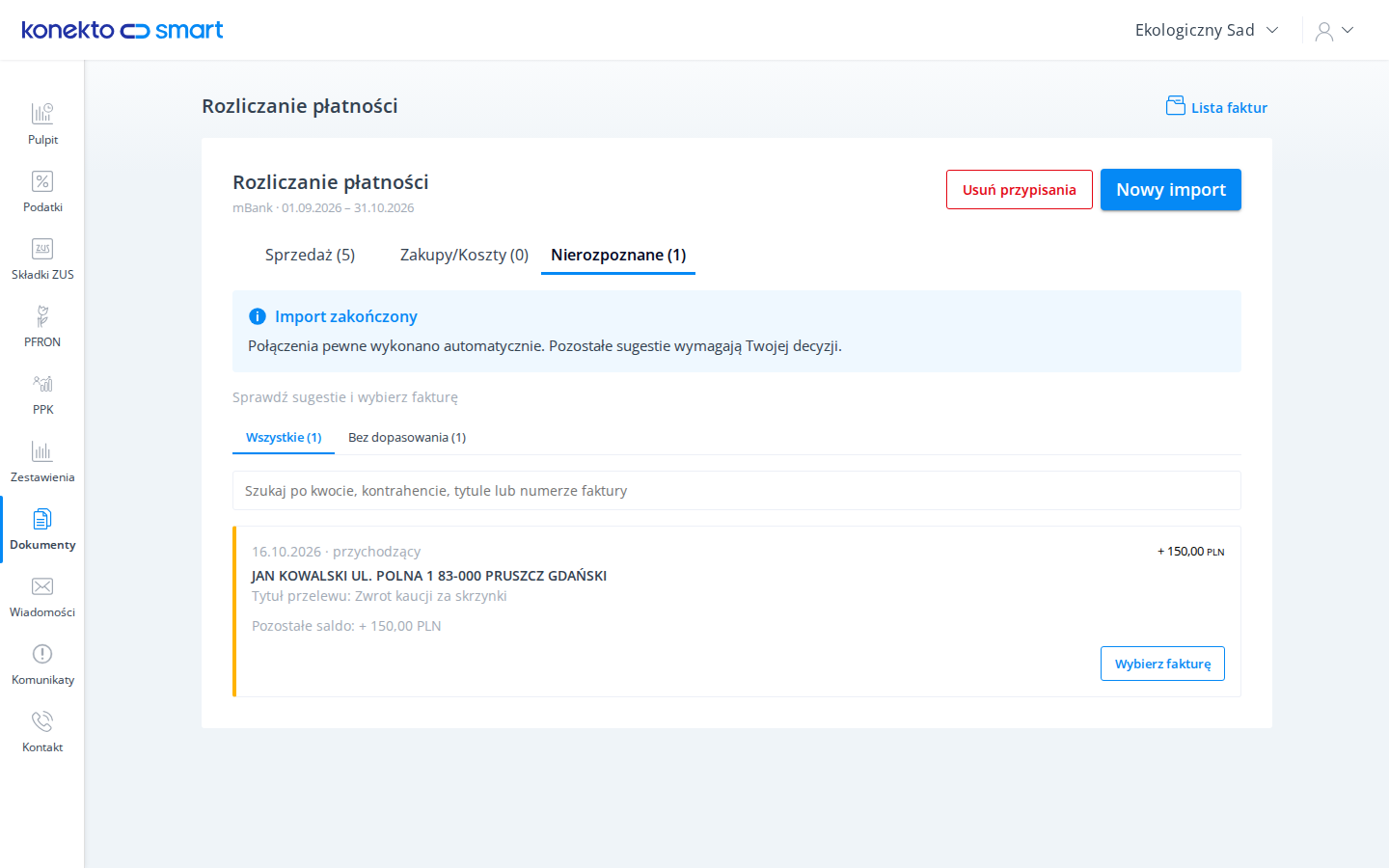Open Komunikaty alerts icon
The height and width of the screenshot is (868, 1389).
pos(42,654)
